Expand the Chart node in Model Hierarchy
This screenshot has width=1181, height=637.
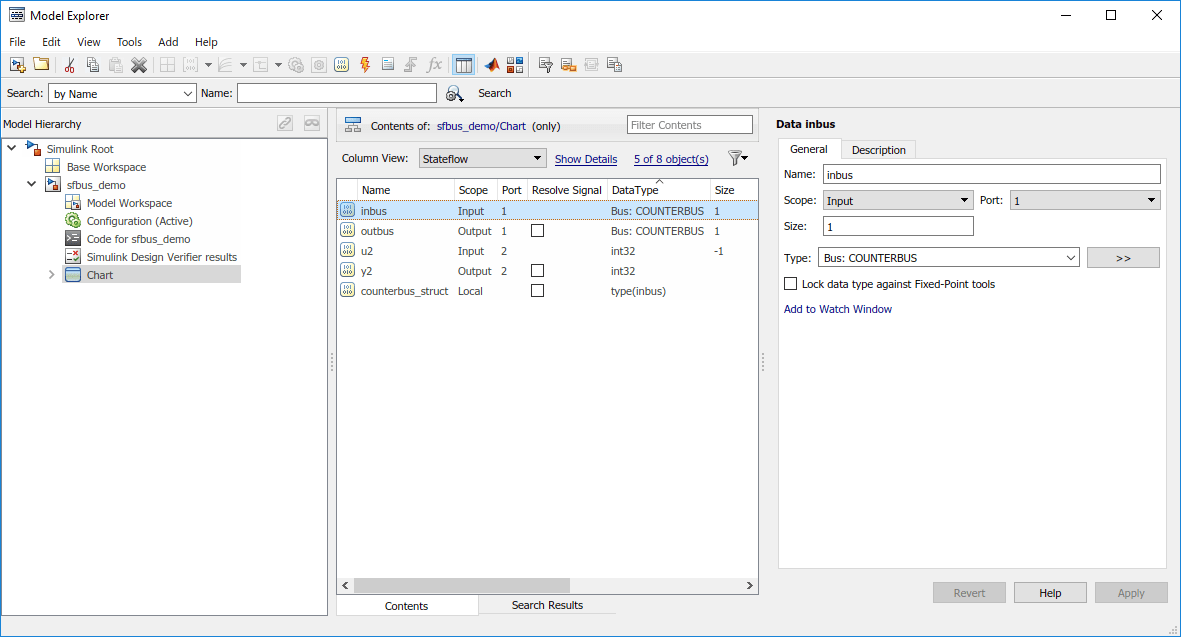[52, 275]
